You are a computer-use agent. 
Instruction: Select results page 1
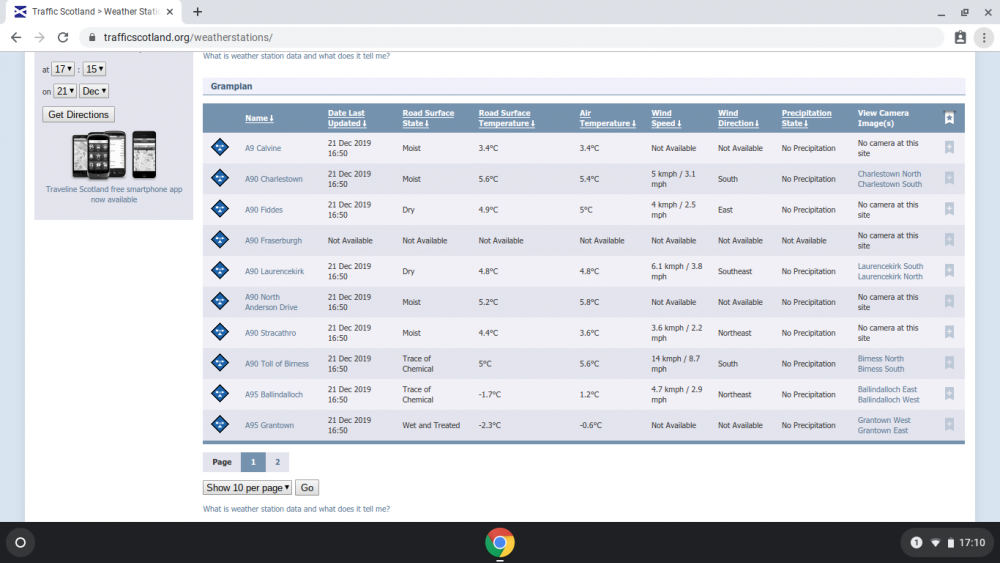[x=253, y=462]
